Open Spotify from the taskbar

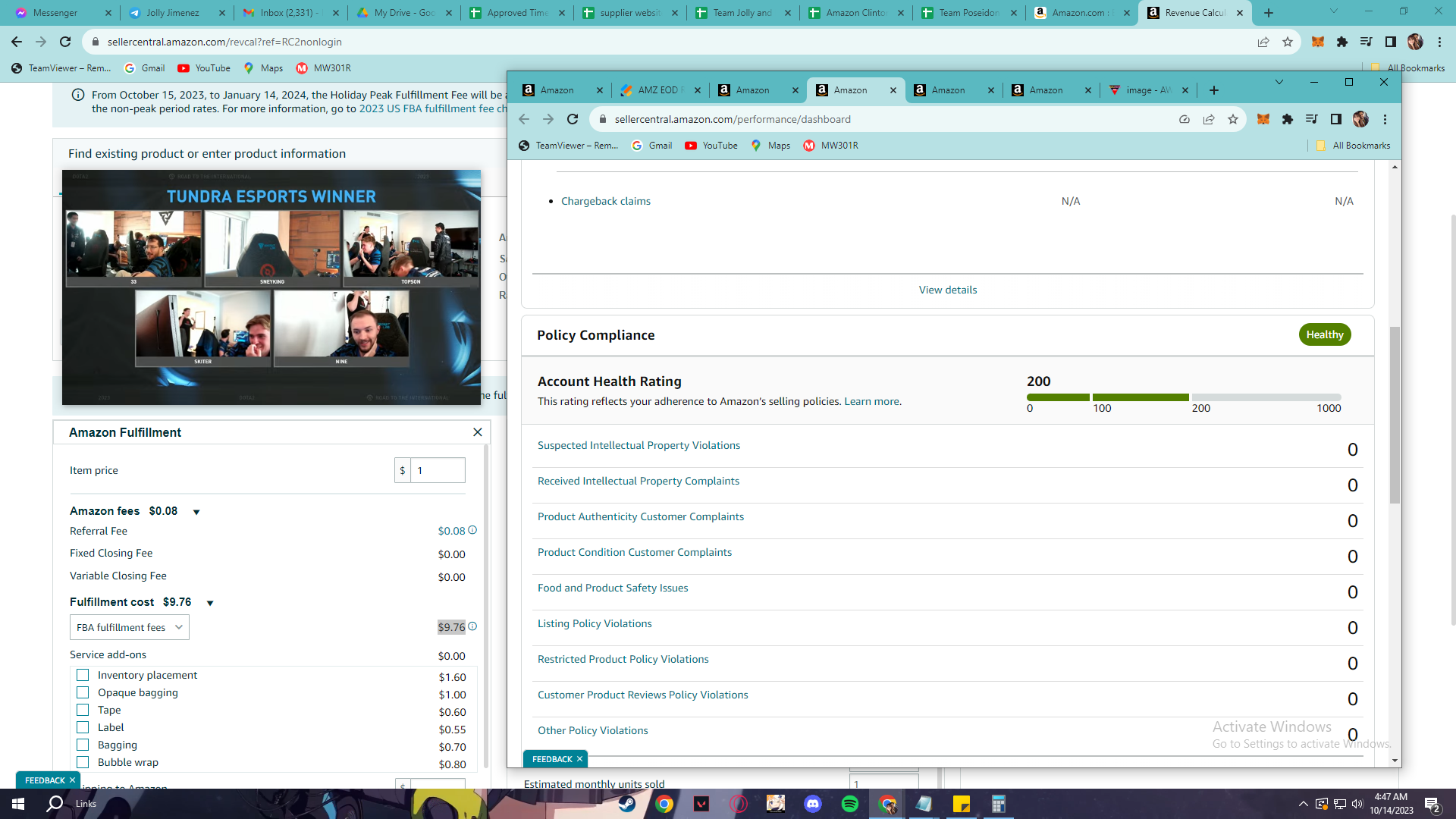click(850, 804)
